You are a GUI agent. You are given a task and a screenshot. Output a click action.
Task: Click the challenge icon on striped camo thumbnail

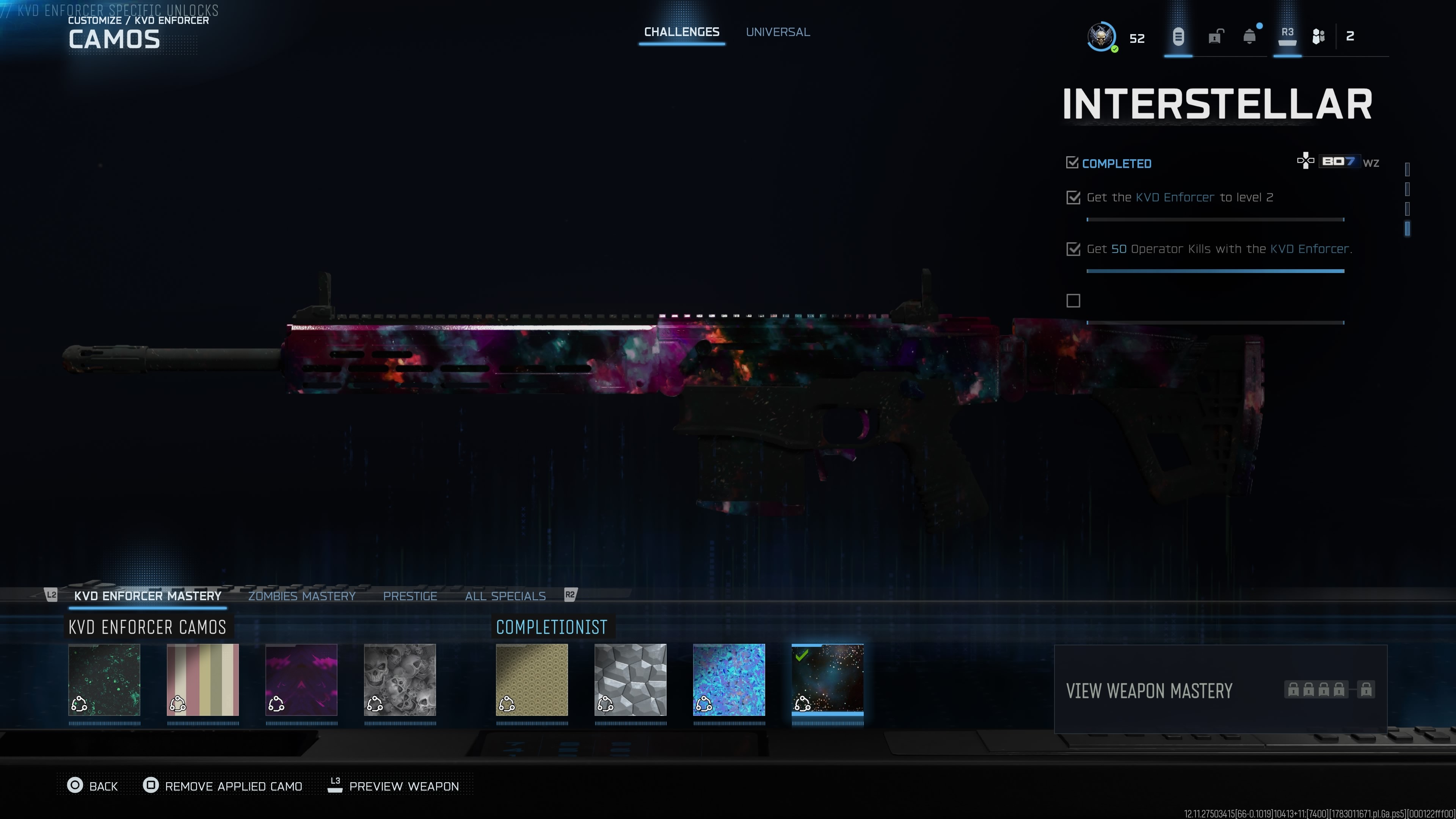pyautogui.click(x=178, y=704)
